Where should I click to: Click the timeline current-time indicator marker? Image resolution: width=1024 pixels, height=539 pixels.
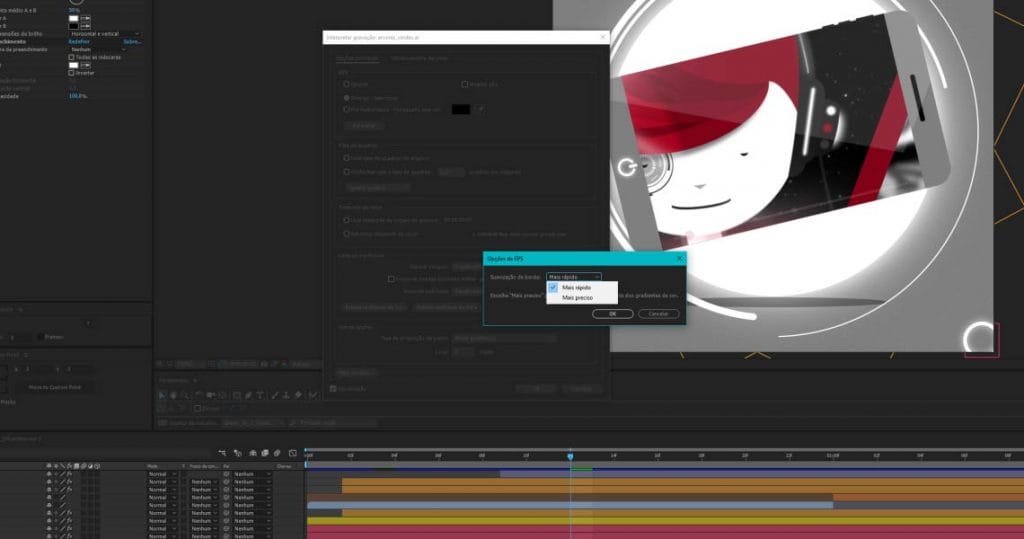coord(570,456)
